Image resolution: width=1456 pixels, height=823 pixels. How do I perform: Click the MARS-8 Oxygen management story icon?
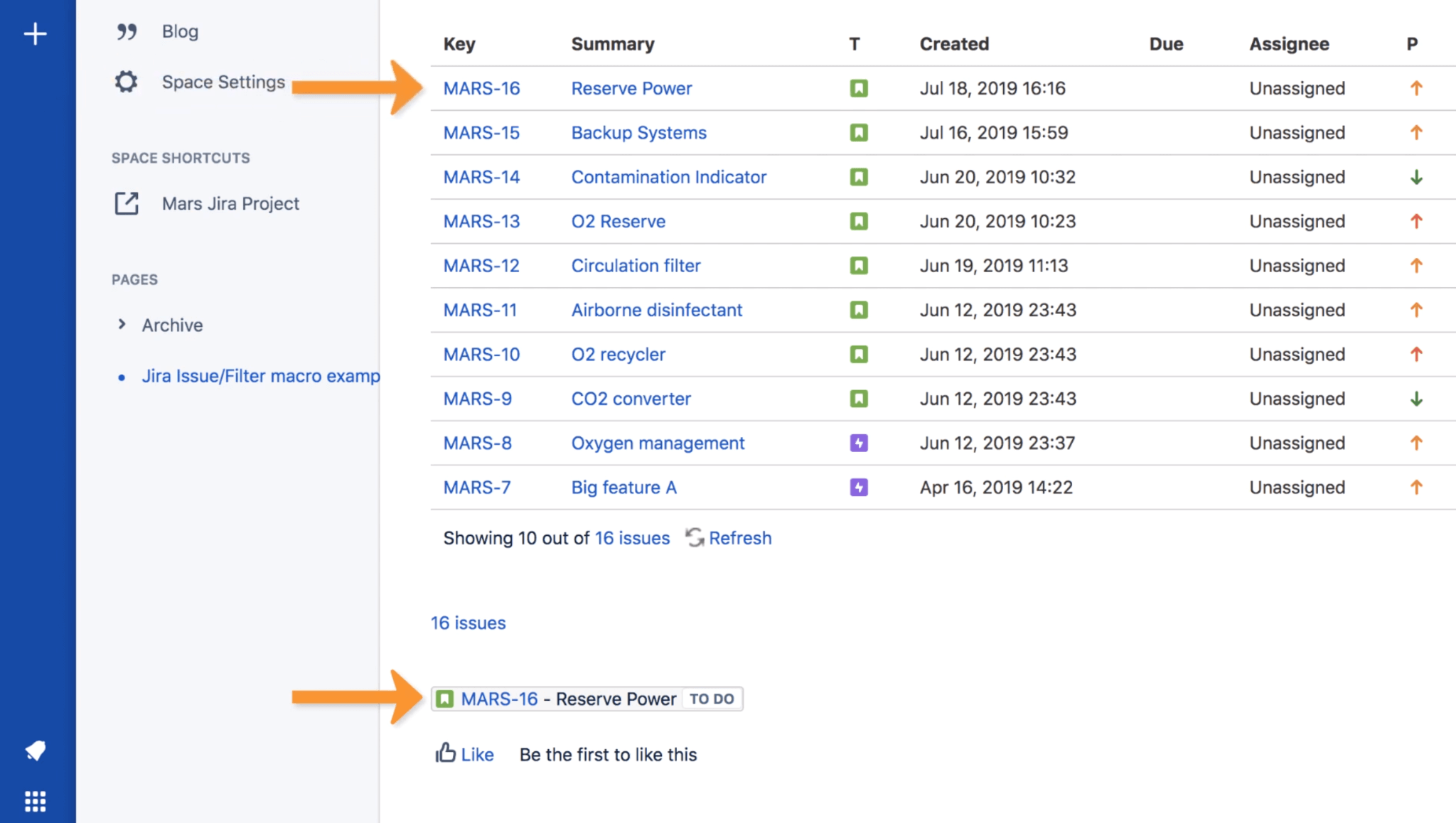pos(857,443)
